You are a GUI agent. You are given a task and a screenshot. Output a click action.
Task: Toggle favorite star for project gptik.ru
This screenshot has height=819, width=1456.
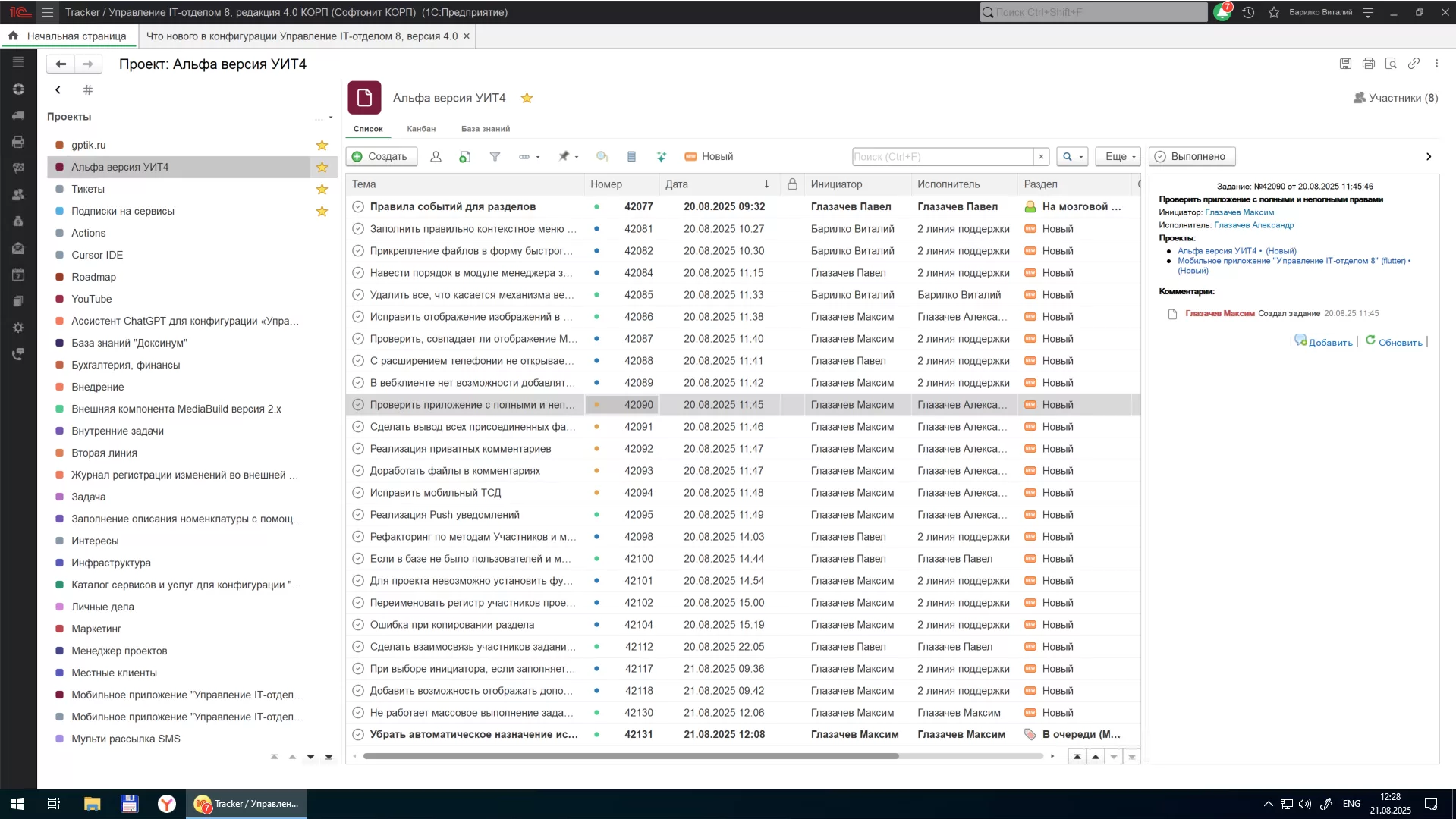click(322, 145)
